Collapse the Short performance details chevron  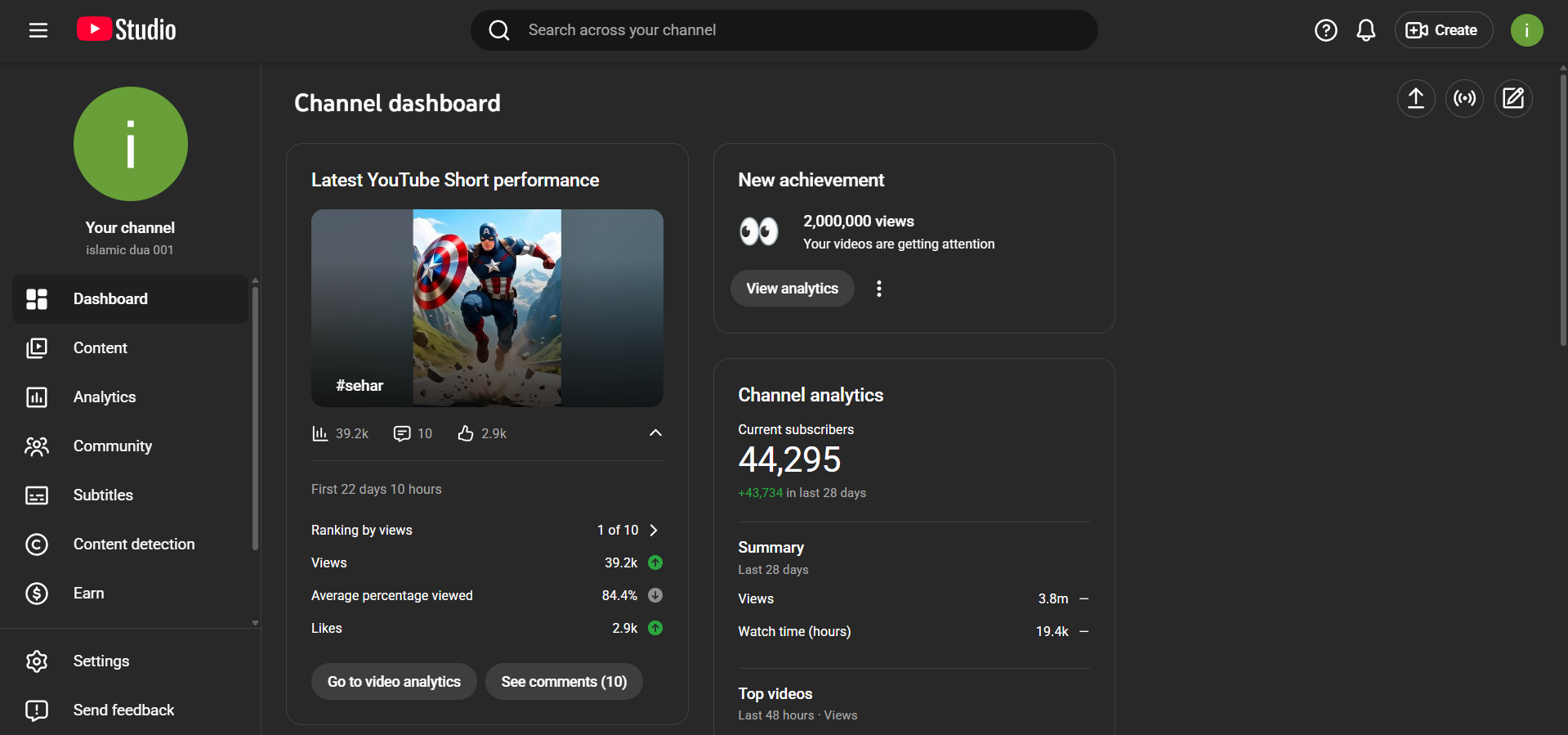(655, 433)
